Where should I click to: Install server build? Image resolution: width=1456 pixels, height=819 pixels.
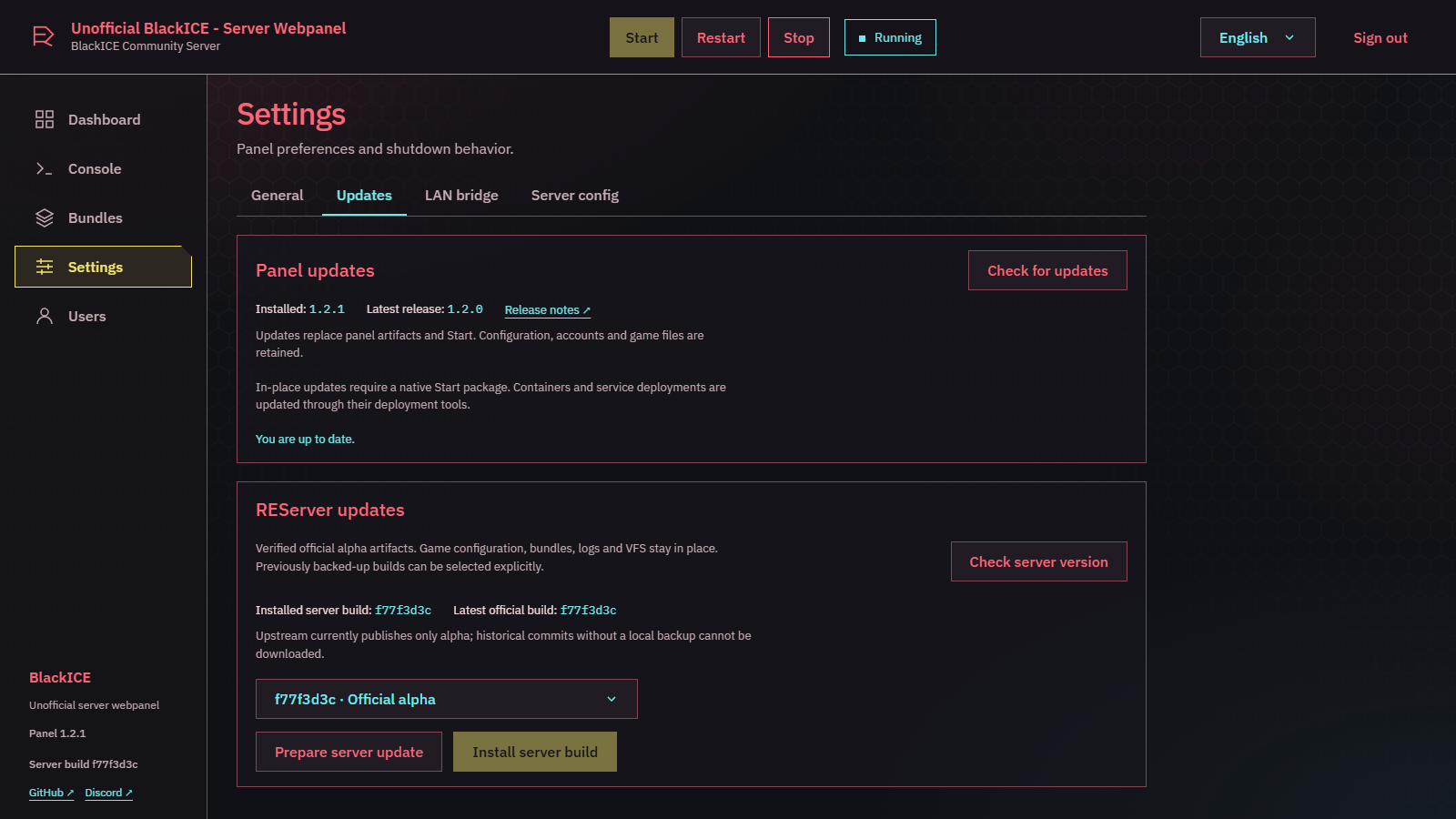coord(535,752)
